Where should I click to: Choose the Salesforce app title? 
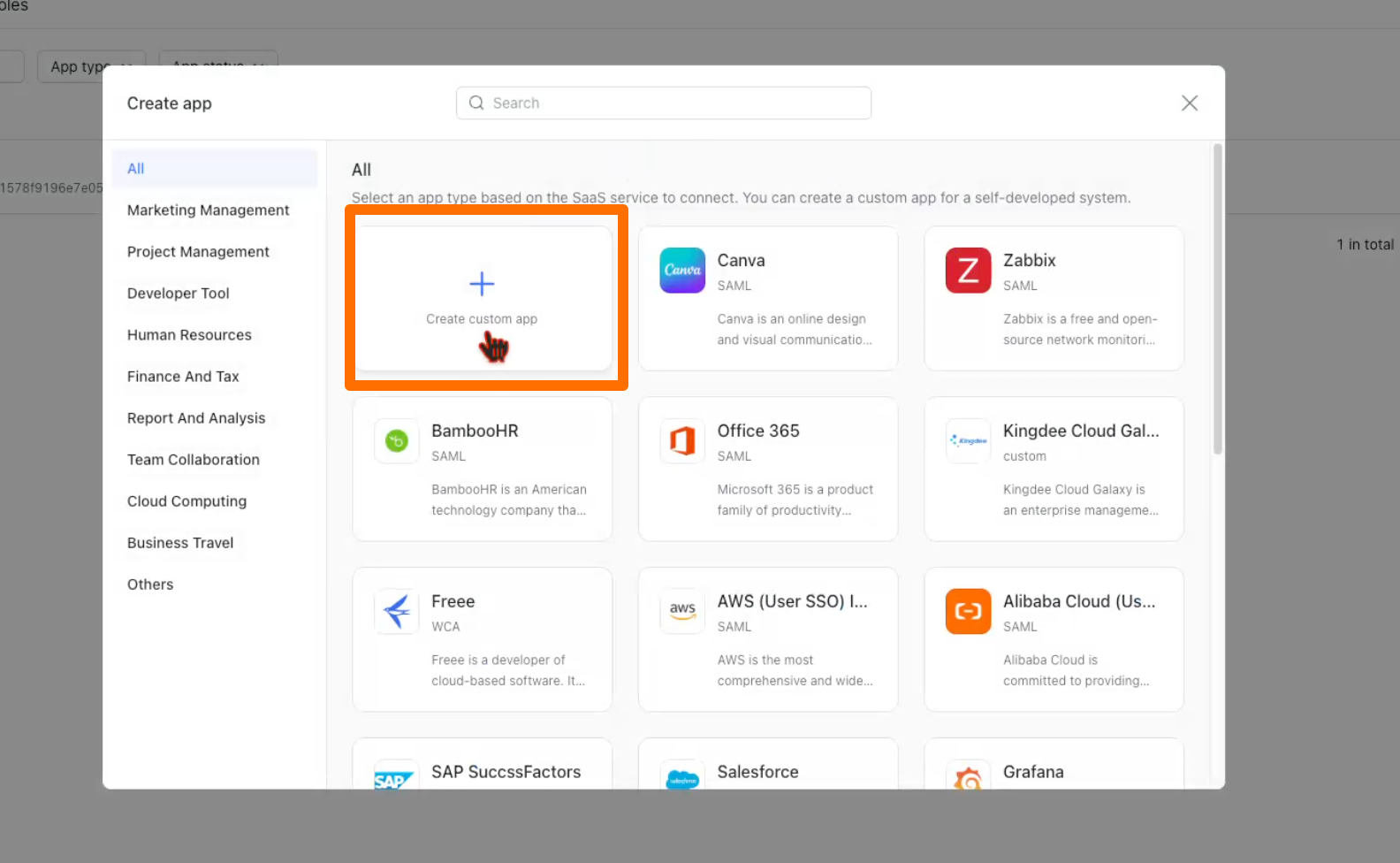757,772
